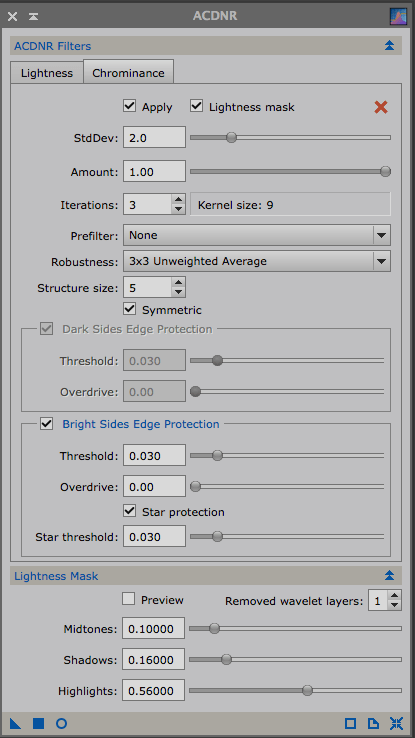Click the 'Lightness Mask' section title

pos(56,576)
